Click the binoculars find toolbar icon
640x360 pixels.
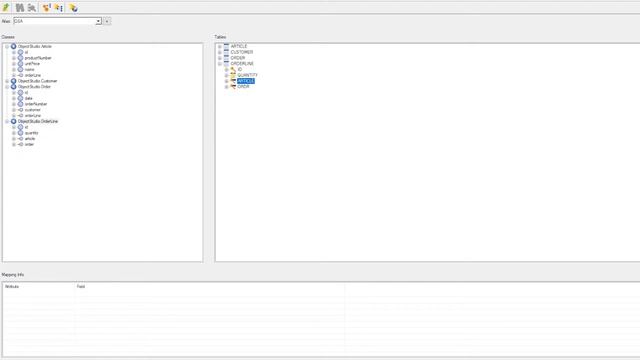[20, 7]
